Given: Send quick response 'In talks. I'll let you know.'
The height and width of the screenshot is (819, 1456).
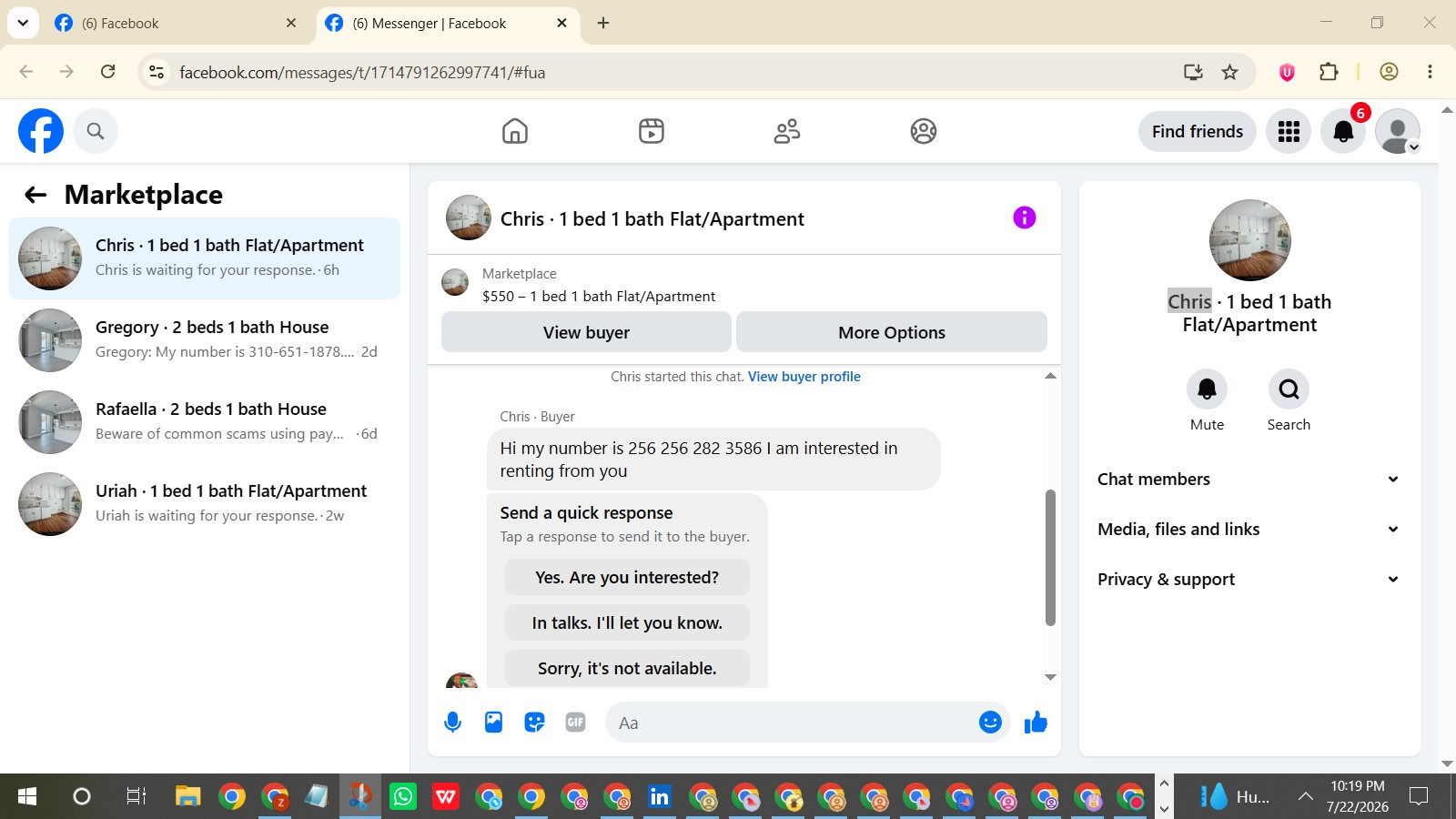Looking at the screenshot, I should click(x=627, y=623).
